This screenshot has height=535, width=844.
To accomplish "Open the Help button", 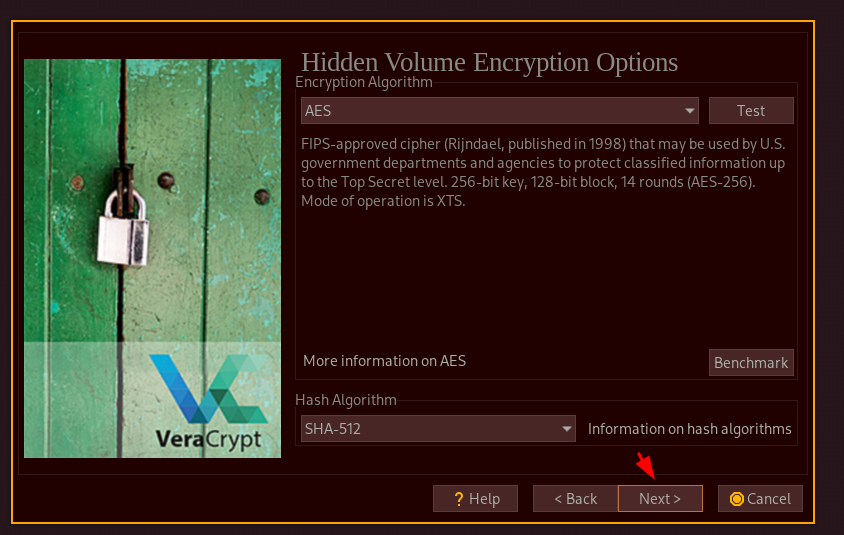I will click(475, 499).
